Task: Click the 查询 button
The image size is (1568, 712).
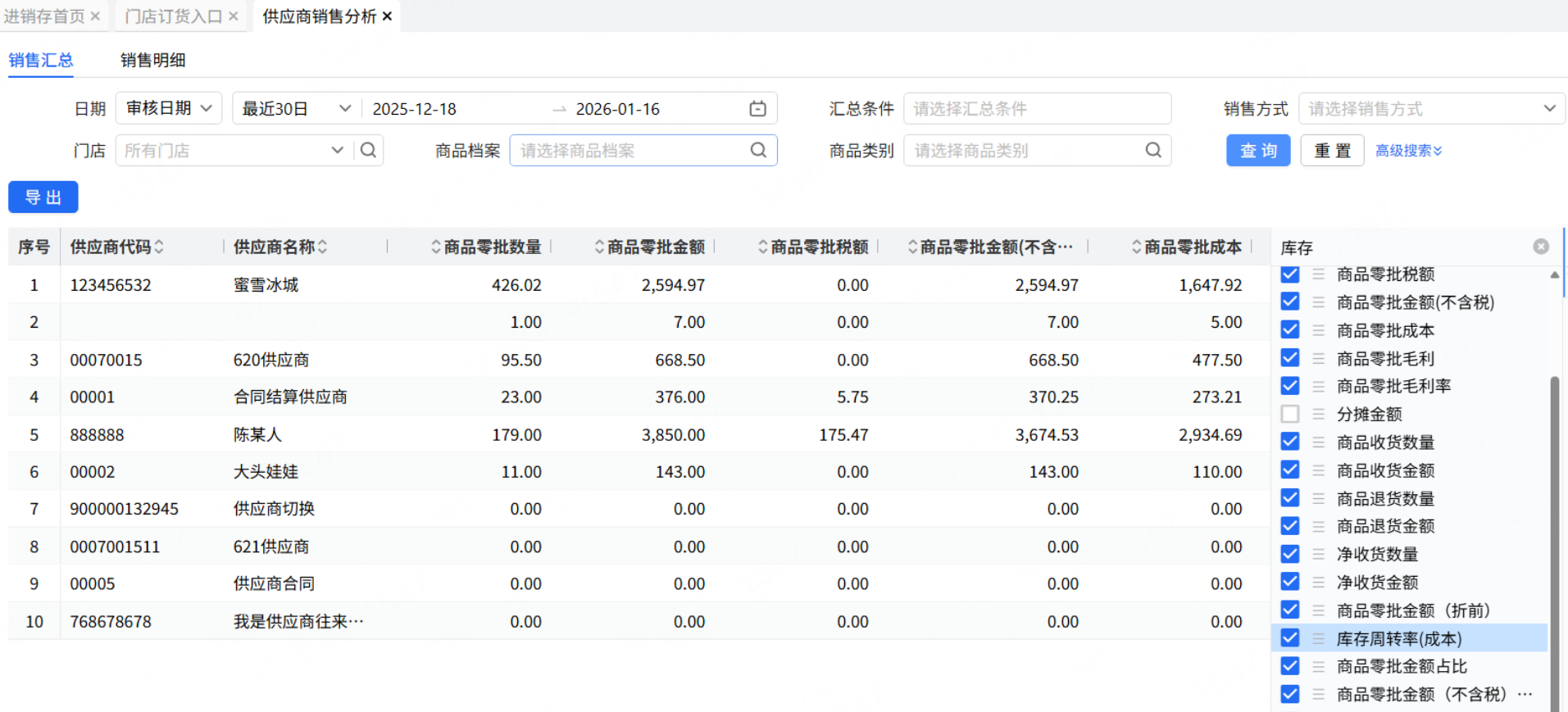Action: (1258, 151)
